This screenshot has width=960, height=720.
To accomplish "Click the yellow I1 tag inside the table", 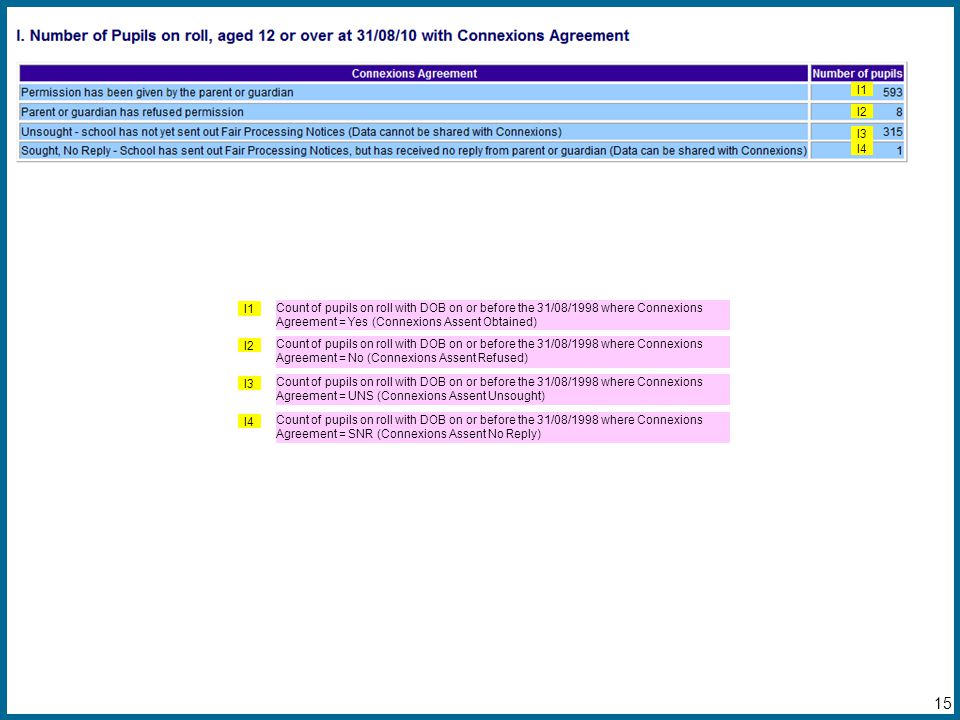I will click(861, 90).
